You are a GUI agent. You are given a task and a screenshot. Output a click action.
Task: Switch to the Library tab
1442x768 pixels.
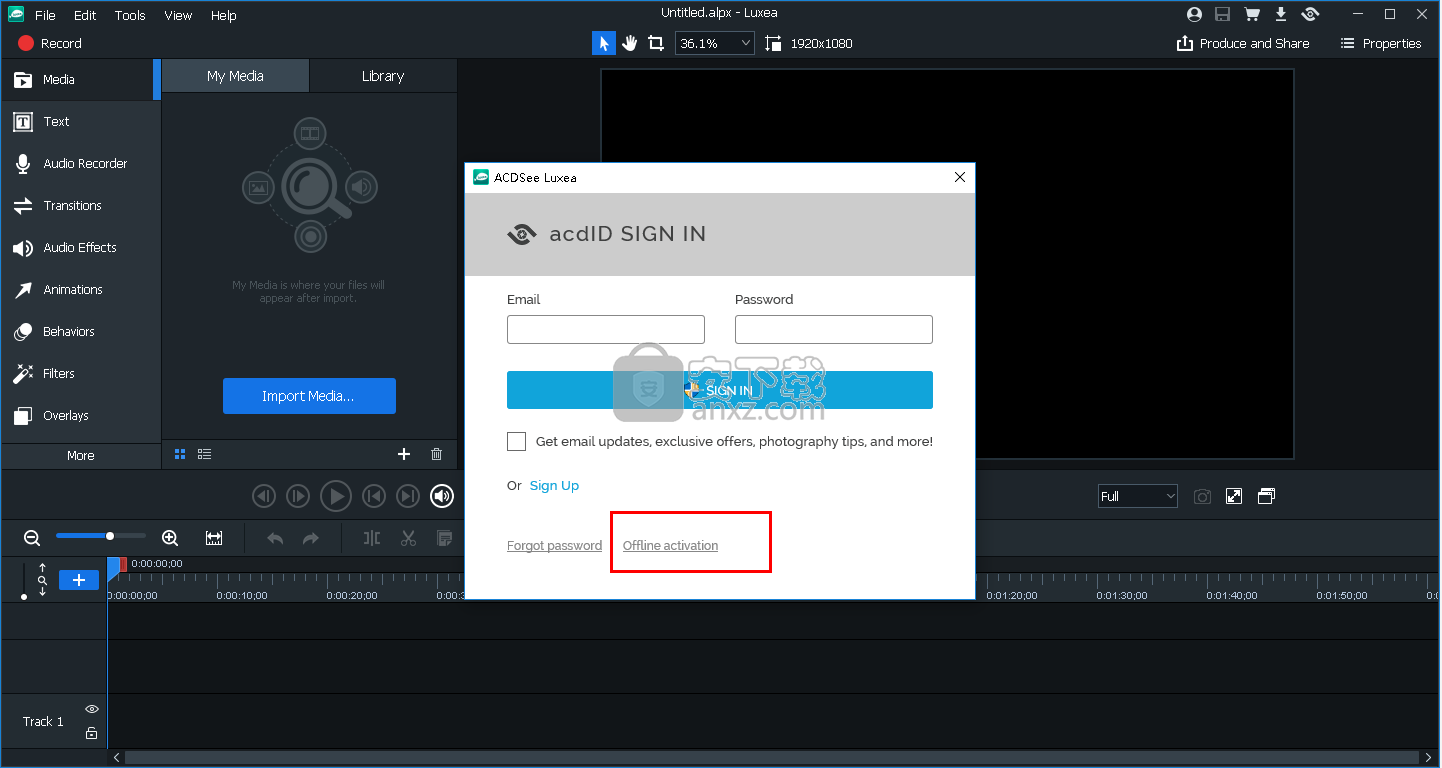(x=383, y=76)
